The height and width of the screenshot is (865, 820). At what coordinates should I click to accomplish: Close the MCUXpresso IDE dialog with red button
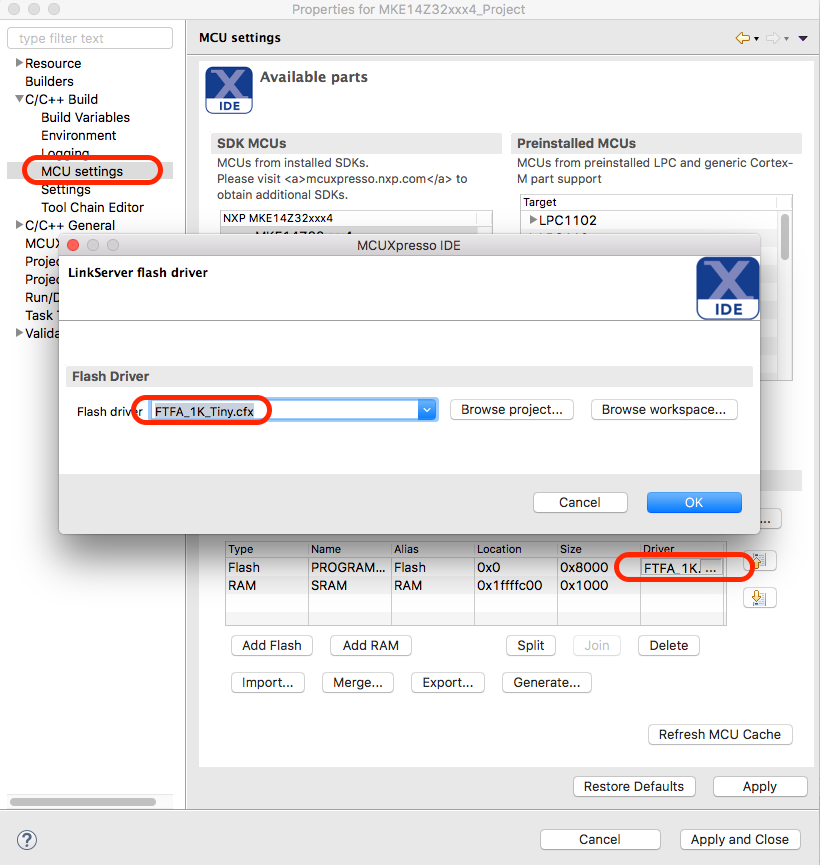pos(73,245)
